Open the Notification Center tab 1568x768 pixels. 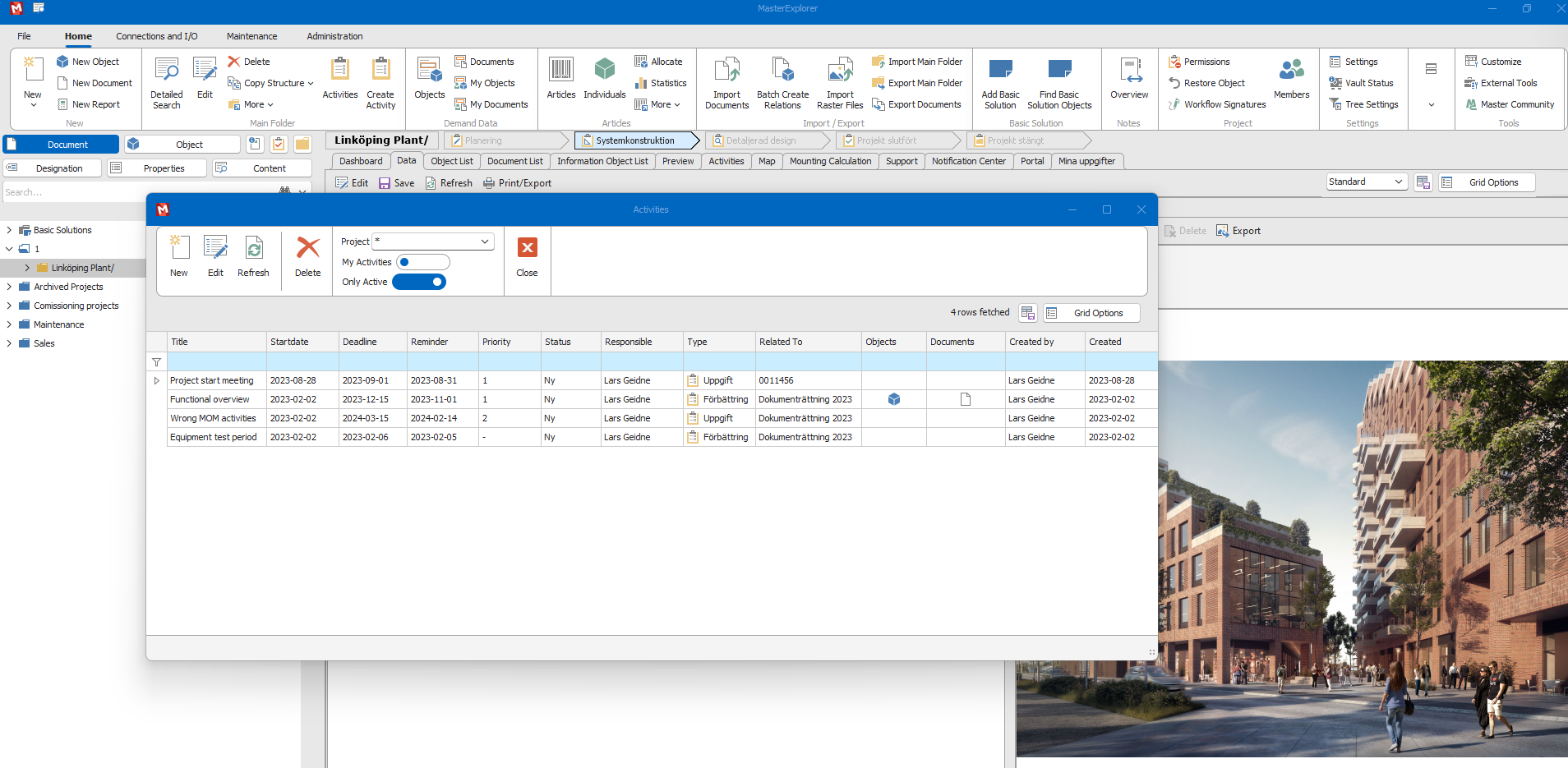(968, 161)
